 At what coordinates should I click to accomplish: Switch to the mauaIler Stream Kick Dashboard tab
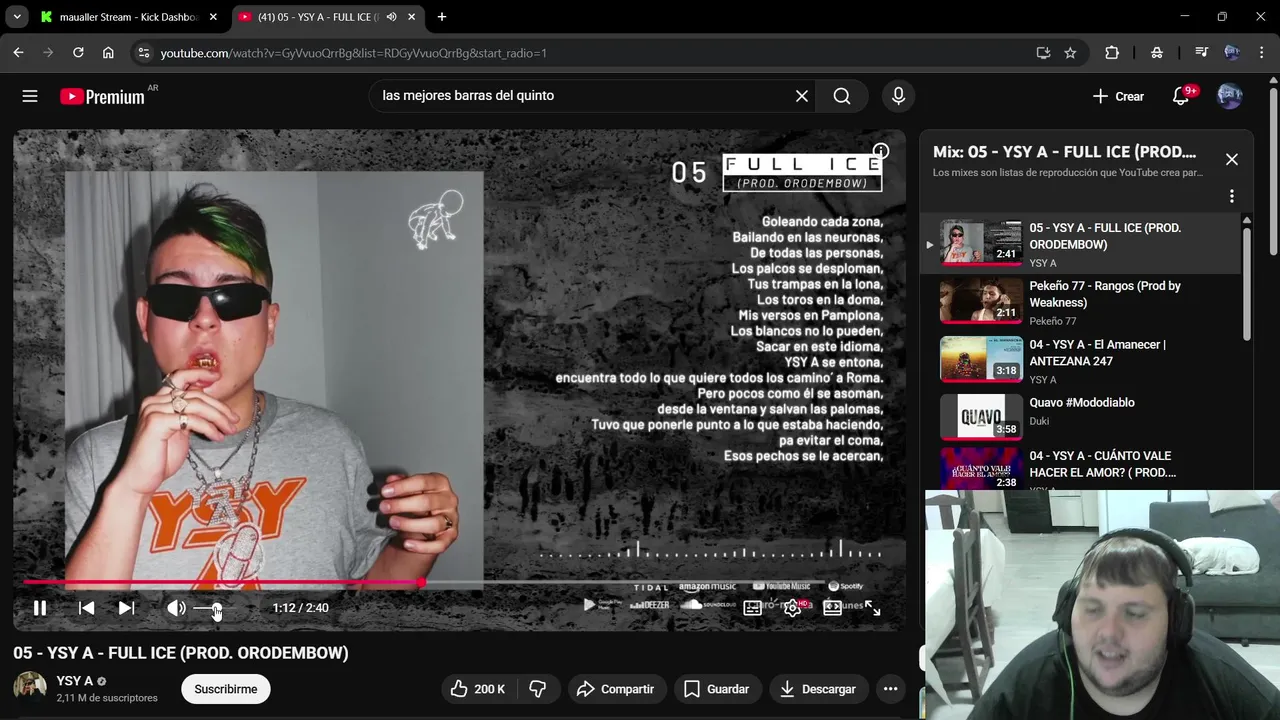pos(128,17)
